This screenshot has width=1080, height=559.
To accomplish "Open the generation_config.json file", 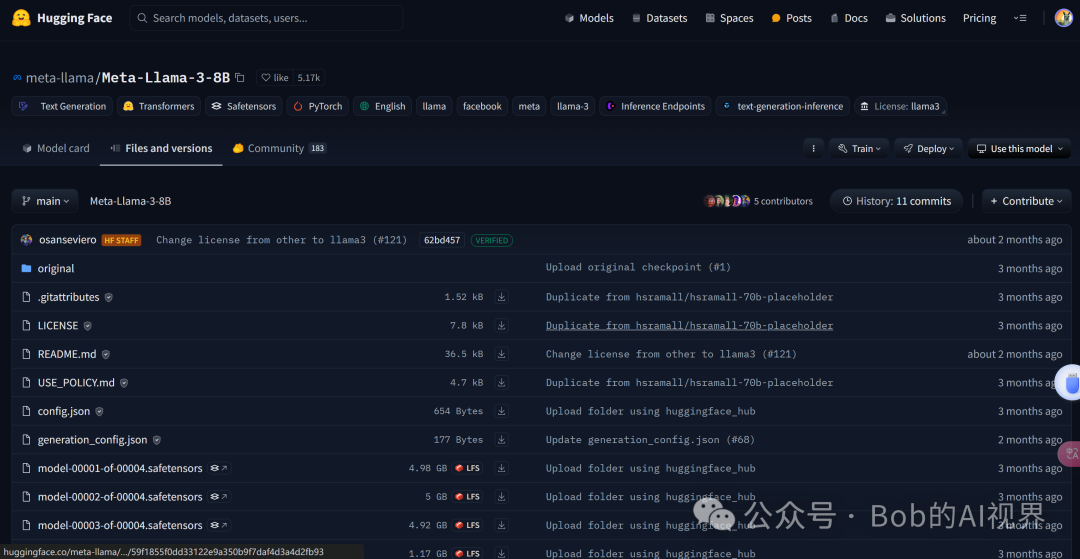I will (92, 440).
